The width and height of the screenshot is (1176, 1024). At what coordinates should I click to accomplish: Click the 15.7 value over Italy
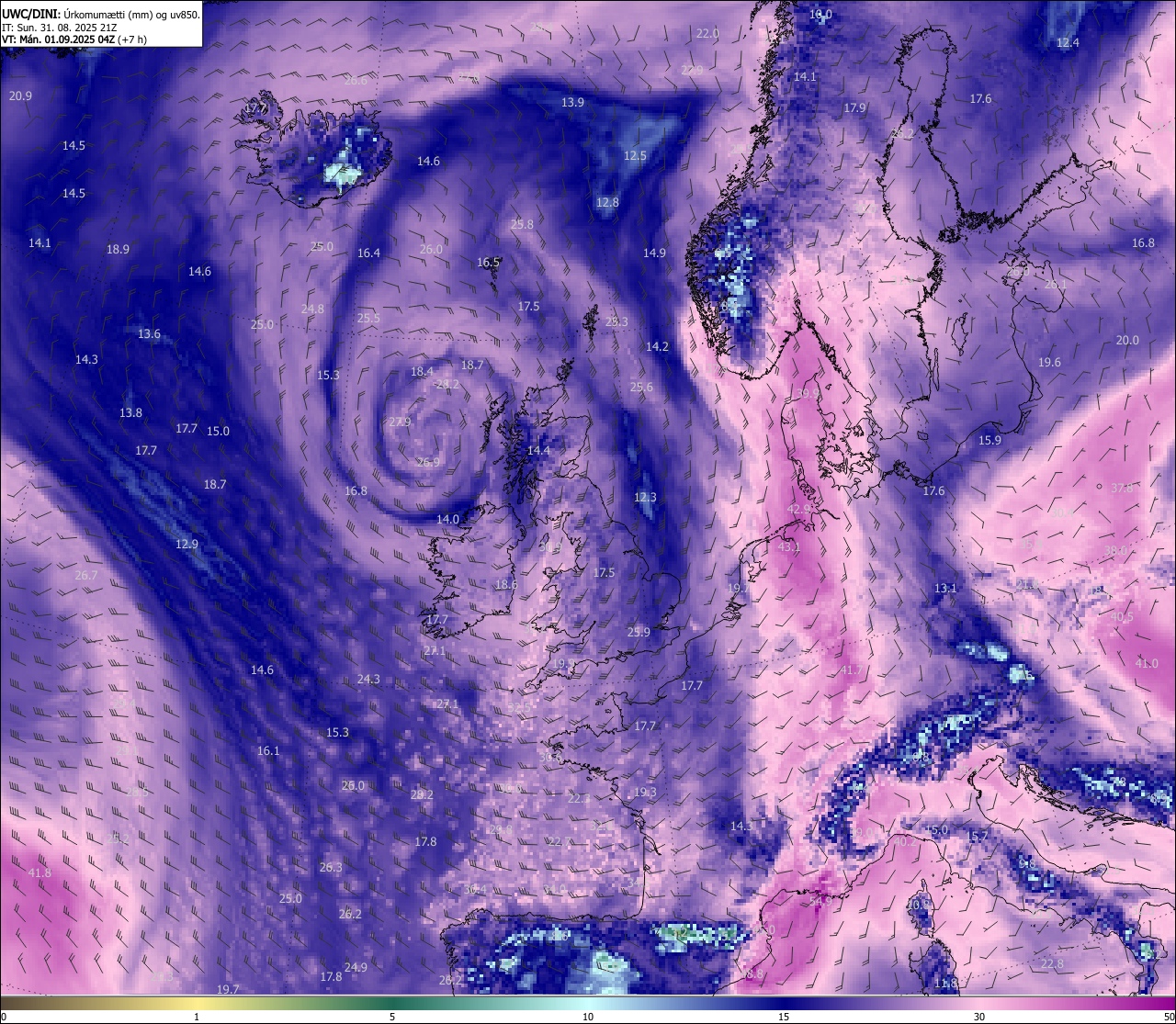click(978, 836)
